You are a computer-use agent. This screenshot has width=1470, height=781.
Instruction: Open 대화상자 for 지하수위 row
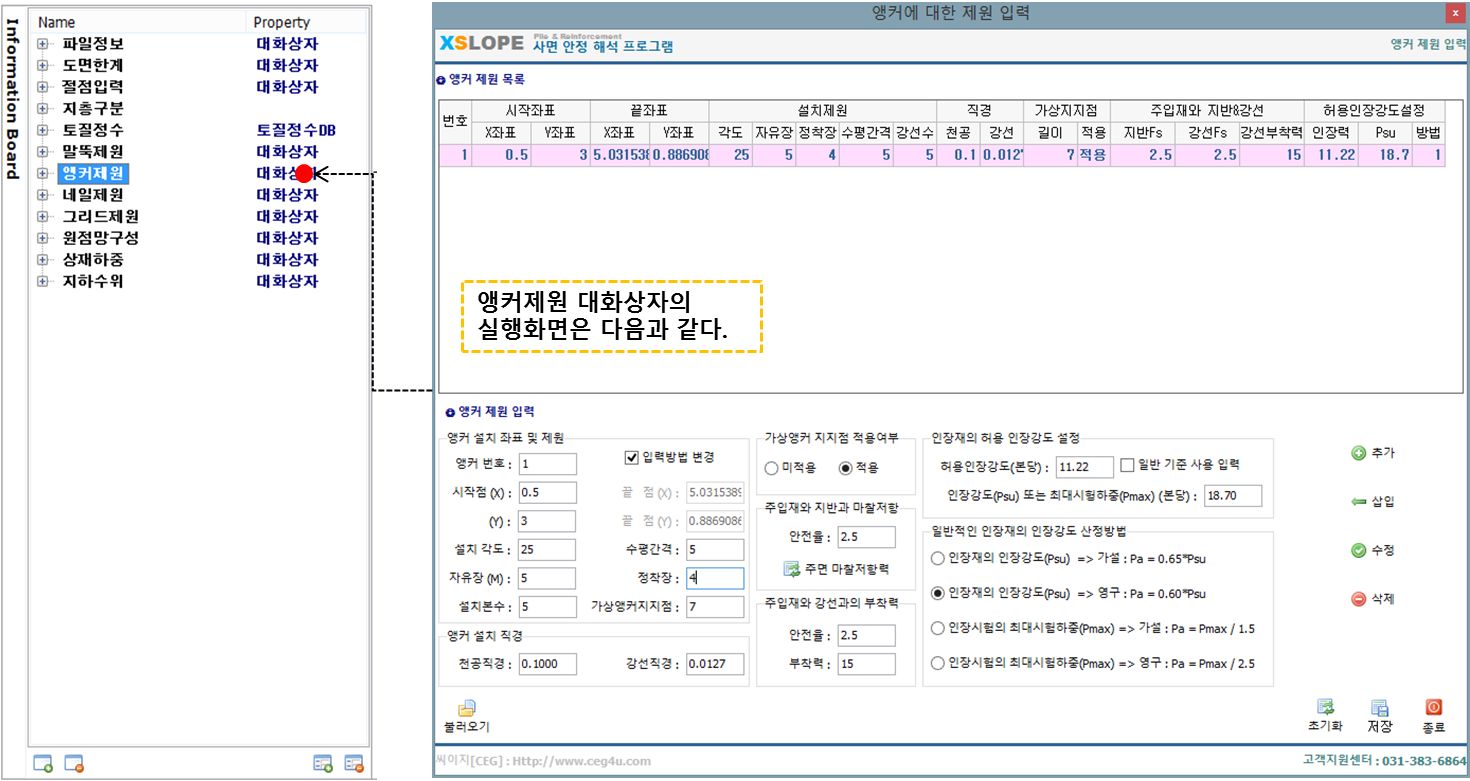(x=287, y=281)
